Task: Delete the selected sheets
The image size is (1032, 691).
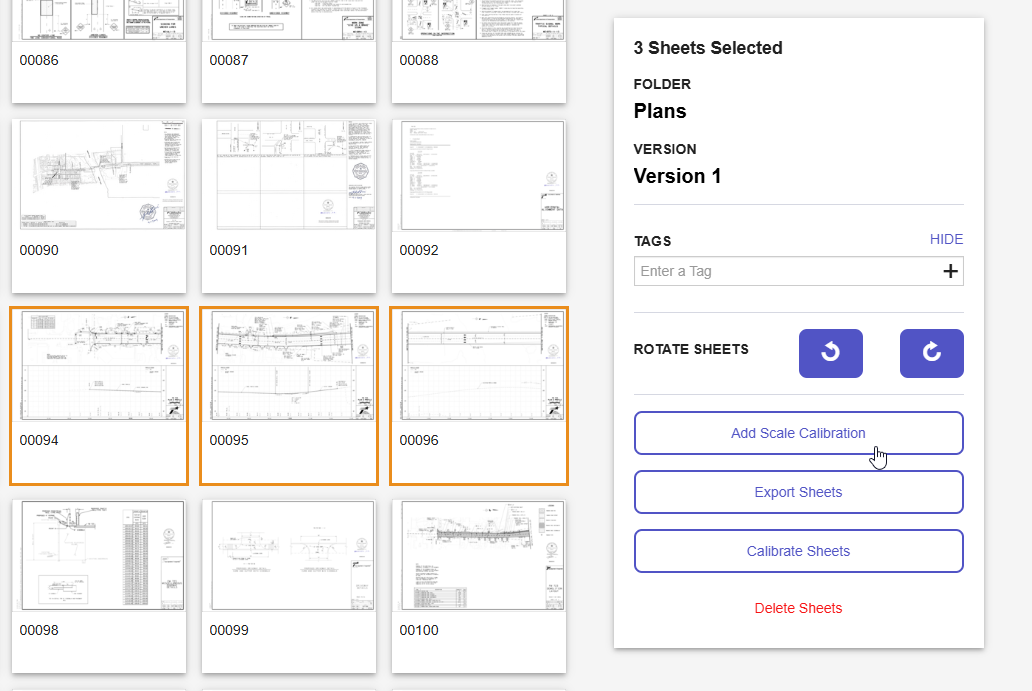Action: pos(797,607)
